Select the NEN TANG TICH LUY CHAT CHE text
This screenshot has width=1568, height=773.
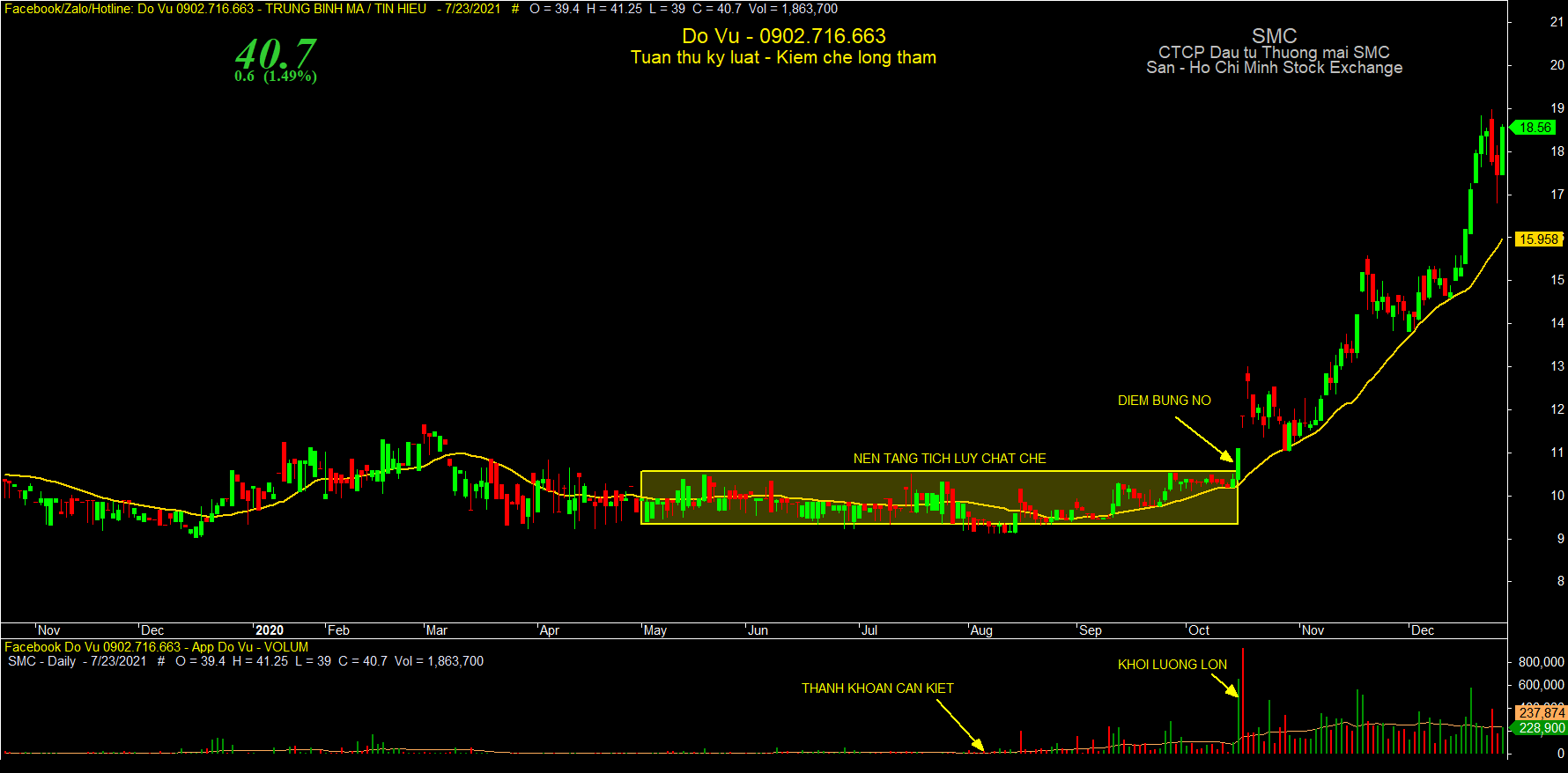pyautogui.click(x=950, y=459)
